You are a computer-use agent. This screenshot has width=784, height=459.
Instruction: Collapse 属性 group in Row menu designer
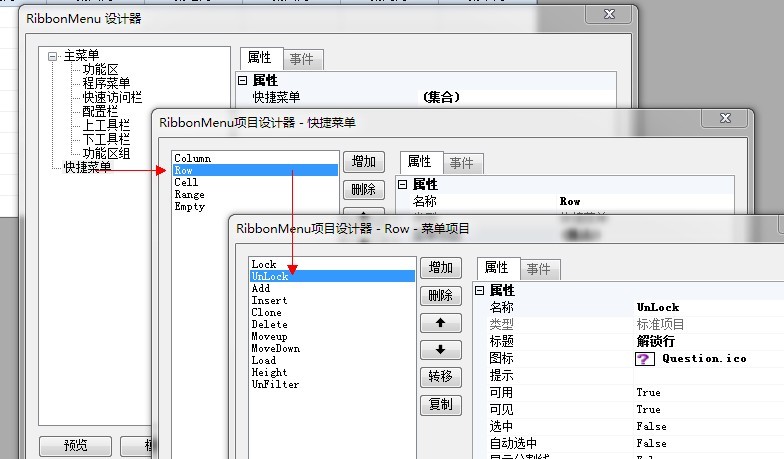coord(480,290)
